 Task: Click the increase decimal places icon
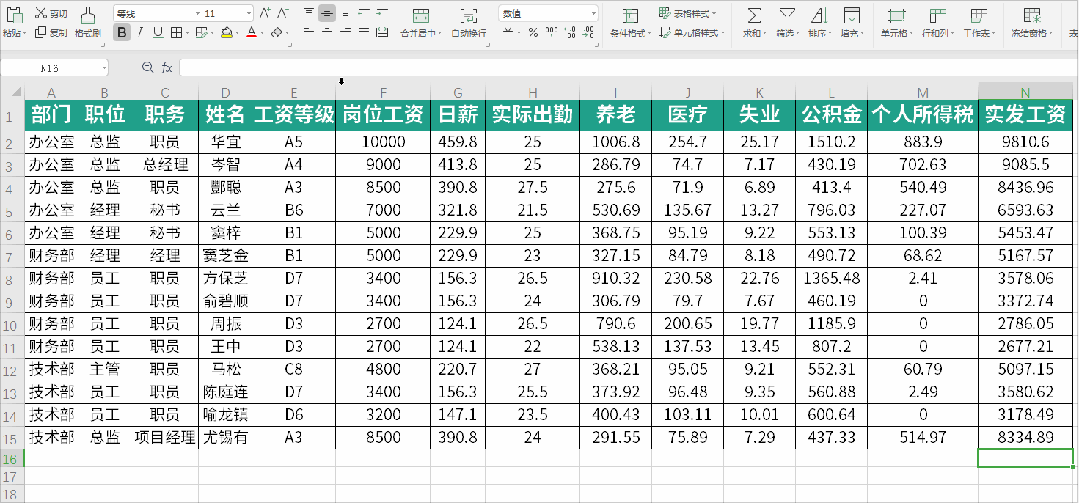(570, 32)
